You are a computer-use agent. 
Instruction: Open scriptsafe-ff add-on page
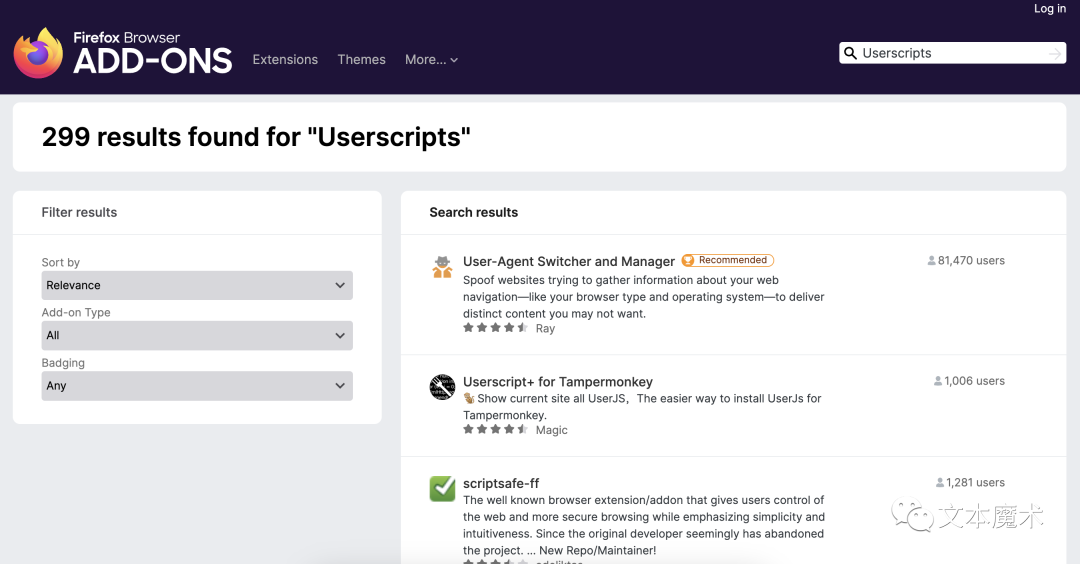click(501, 483)
